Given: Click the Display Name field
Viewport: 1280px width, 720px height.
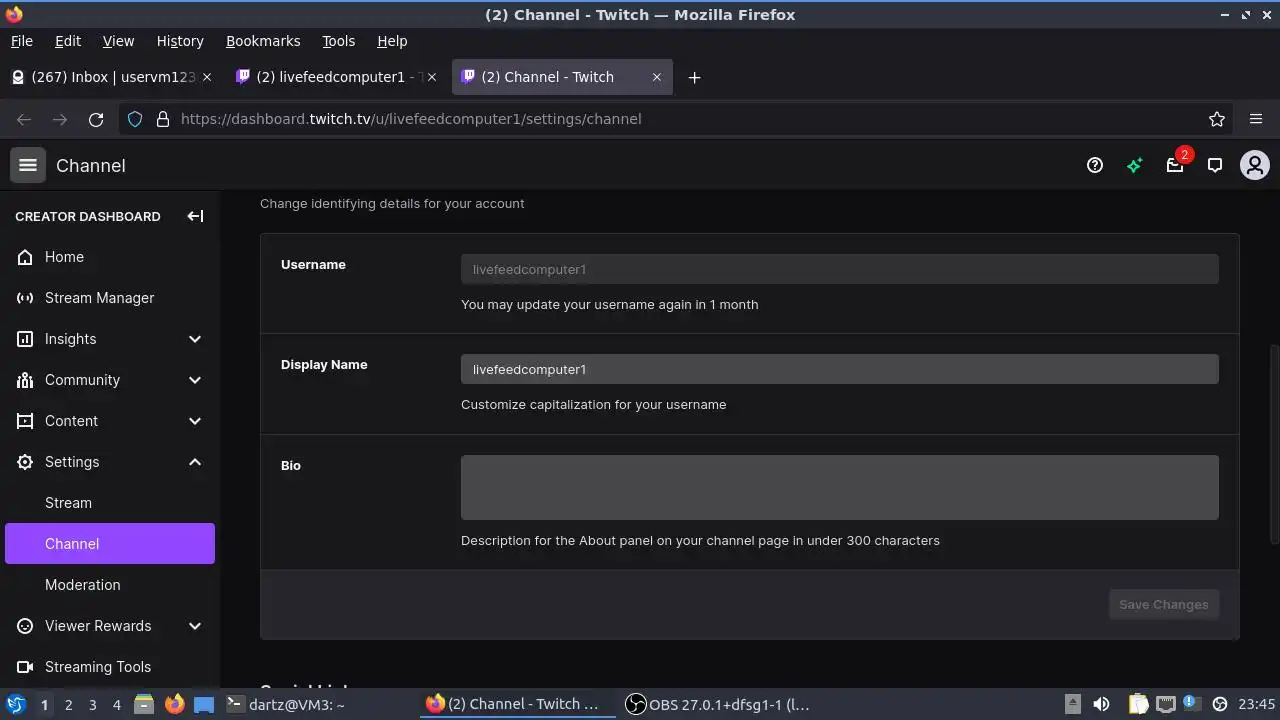Looking at the screenshot, I should pos(840,369).
